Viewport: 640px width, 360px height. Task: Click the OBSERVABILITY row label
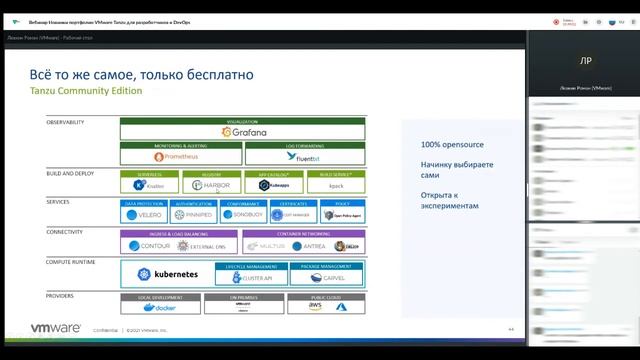(65, 122)
